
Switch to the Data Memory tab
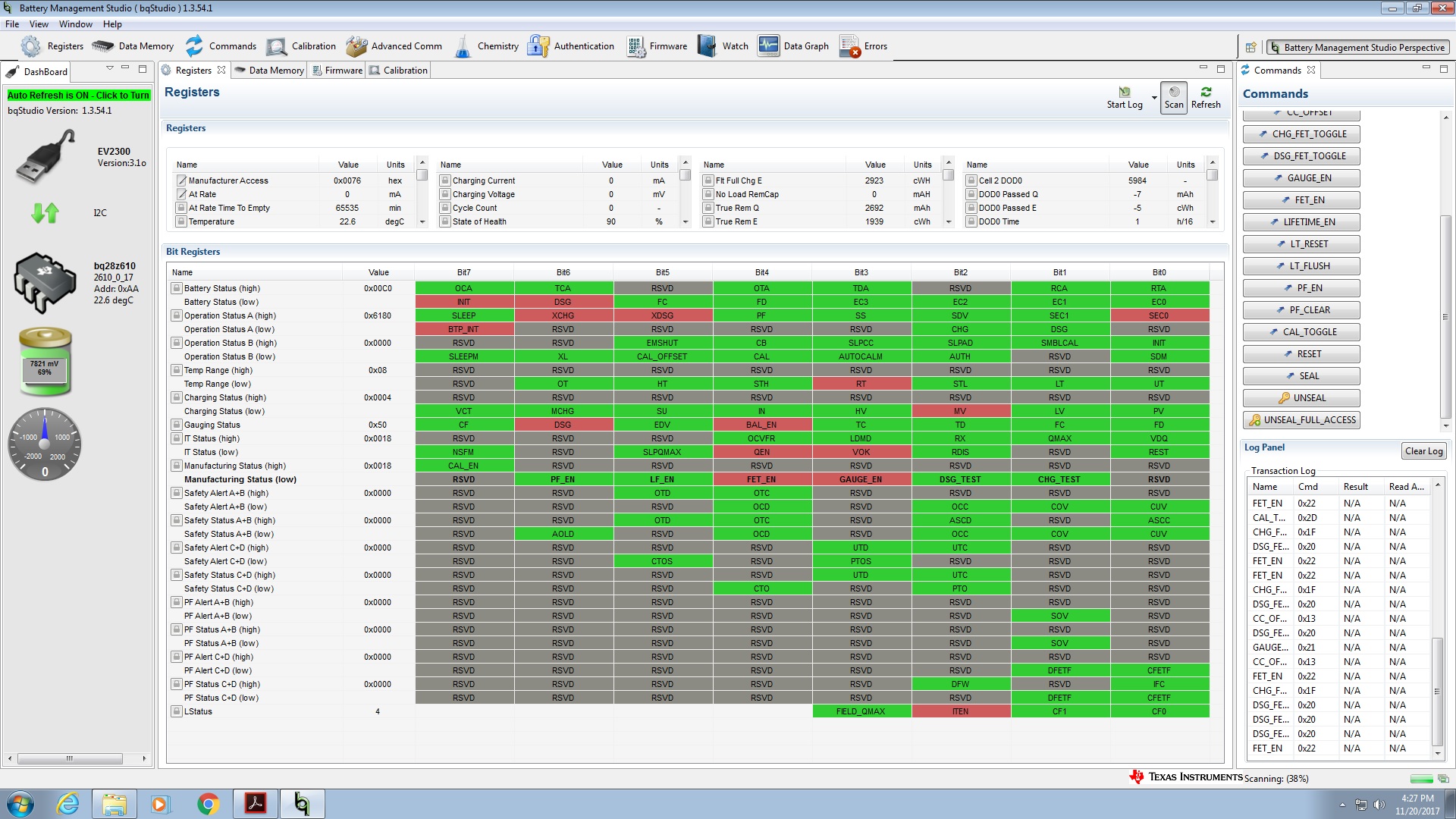[269, 71]
